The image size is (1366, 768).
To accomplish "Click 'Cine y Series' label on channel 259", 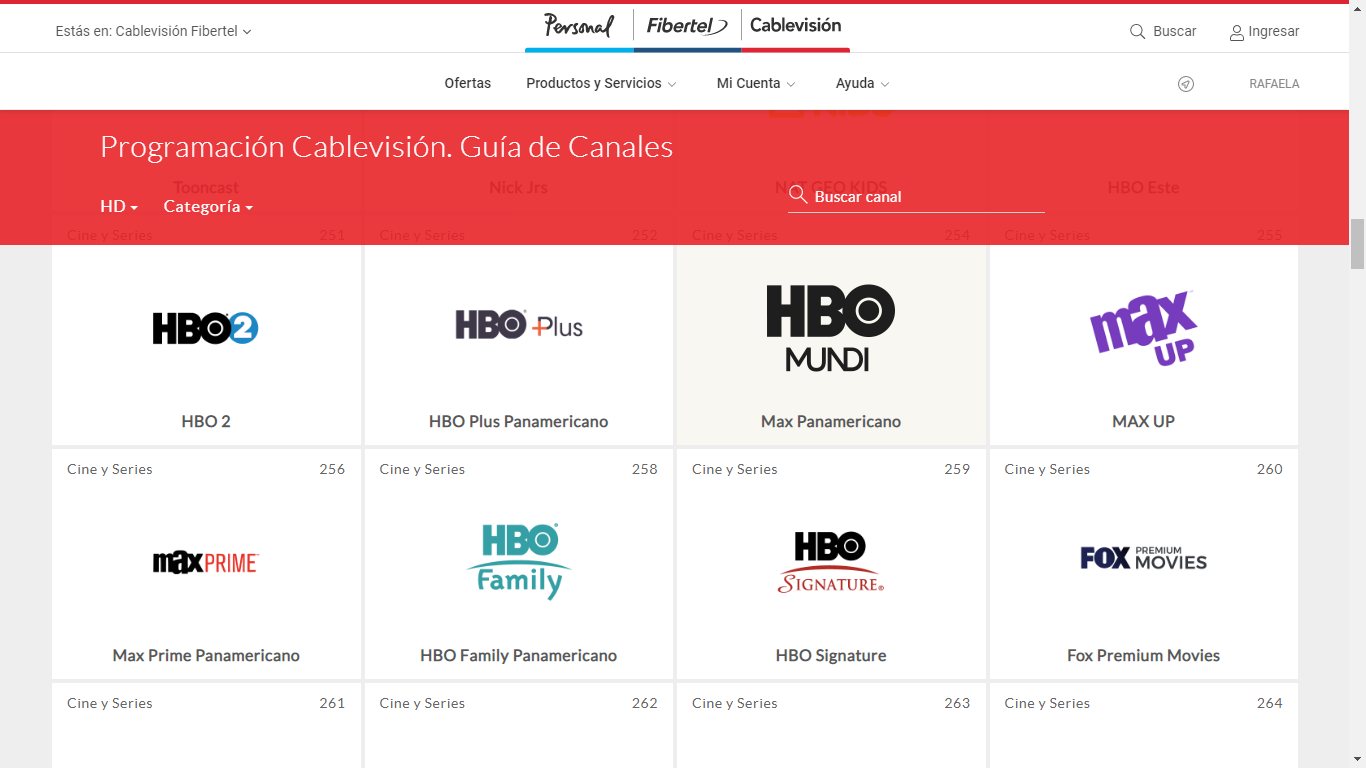I will point(735,469).
